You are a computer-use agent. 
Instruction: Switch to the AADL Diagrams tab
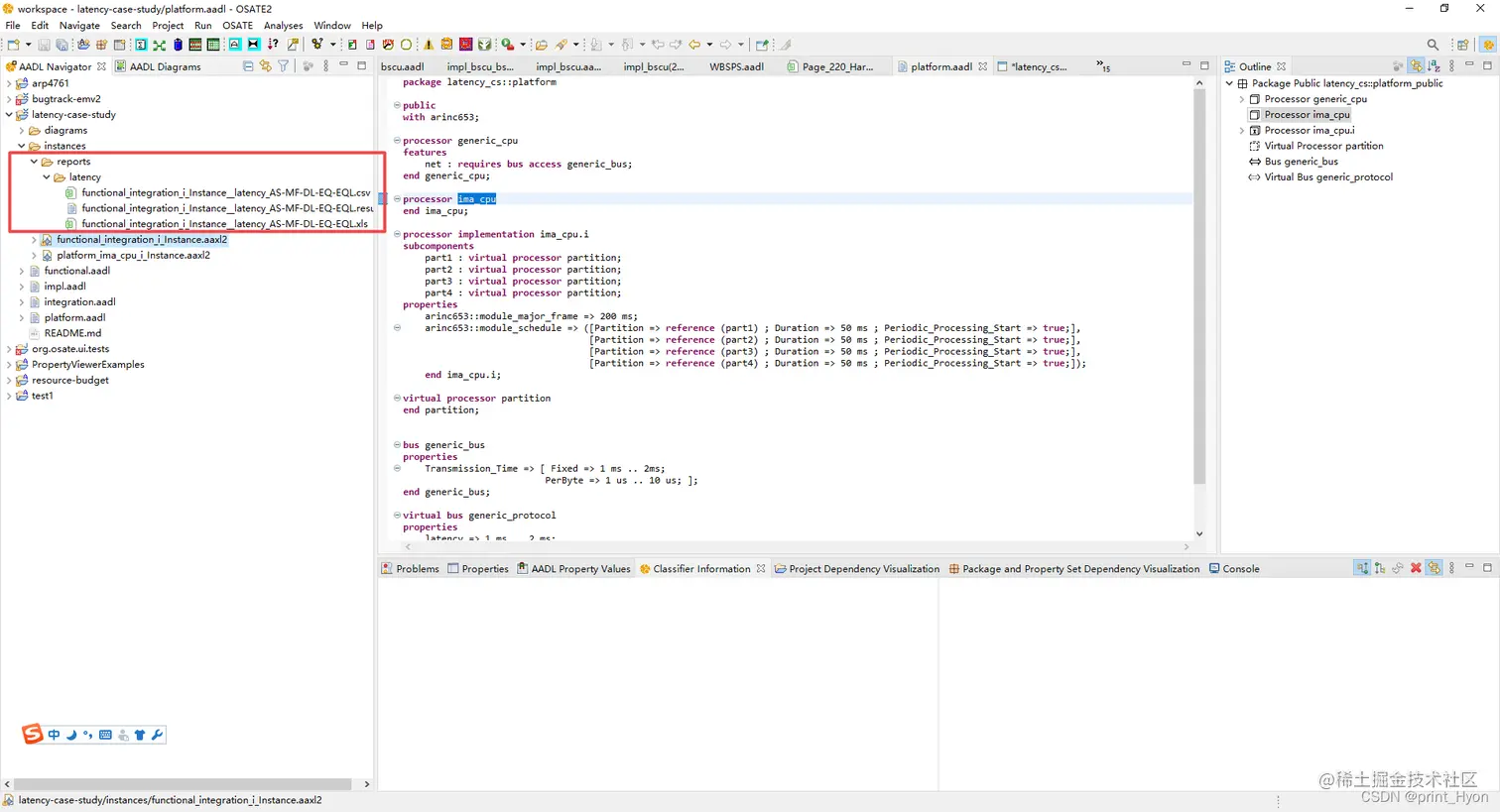[158, 66]
